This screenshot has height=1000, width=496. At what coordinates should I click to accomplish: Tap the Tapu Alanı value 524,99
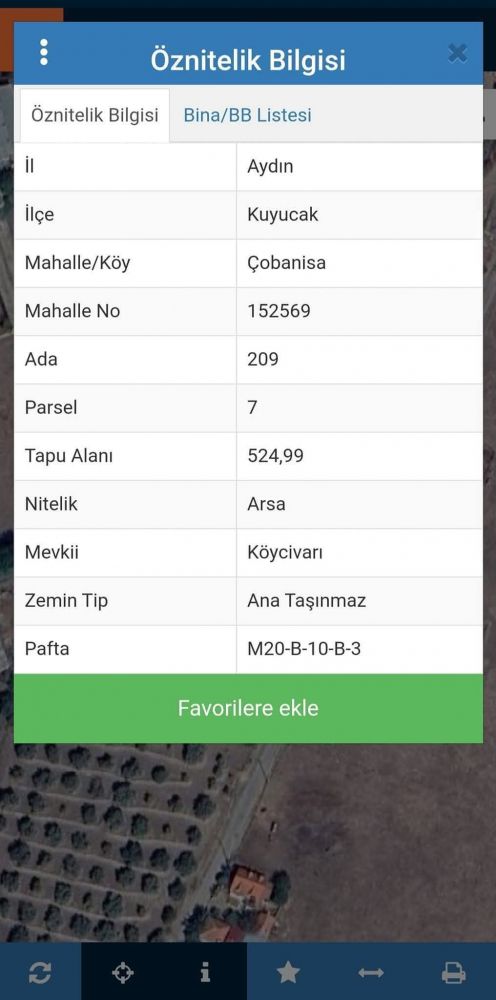[x=275, y=456]
